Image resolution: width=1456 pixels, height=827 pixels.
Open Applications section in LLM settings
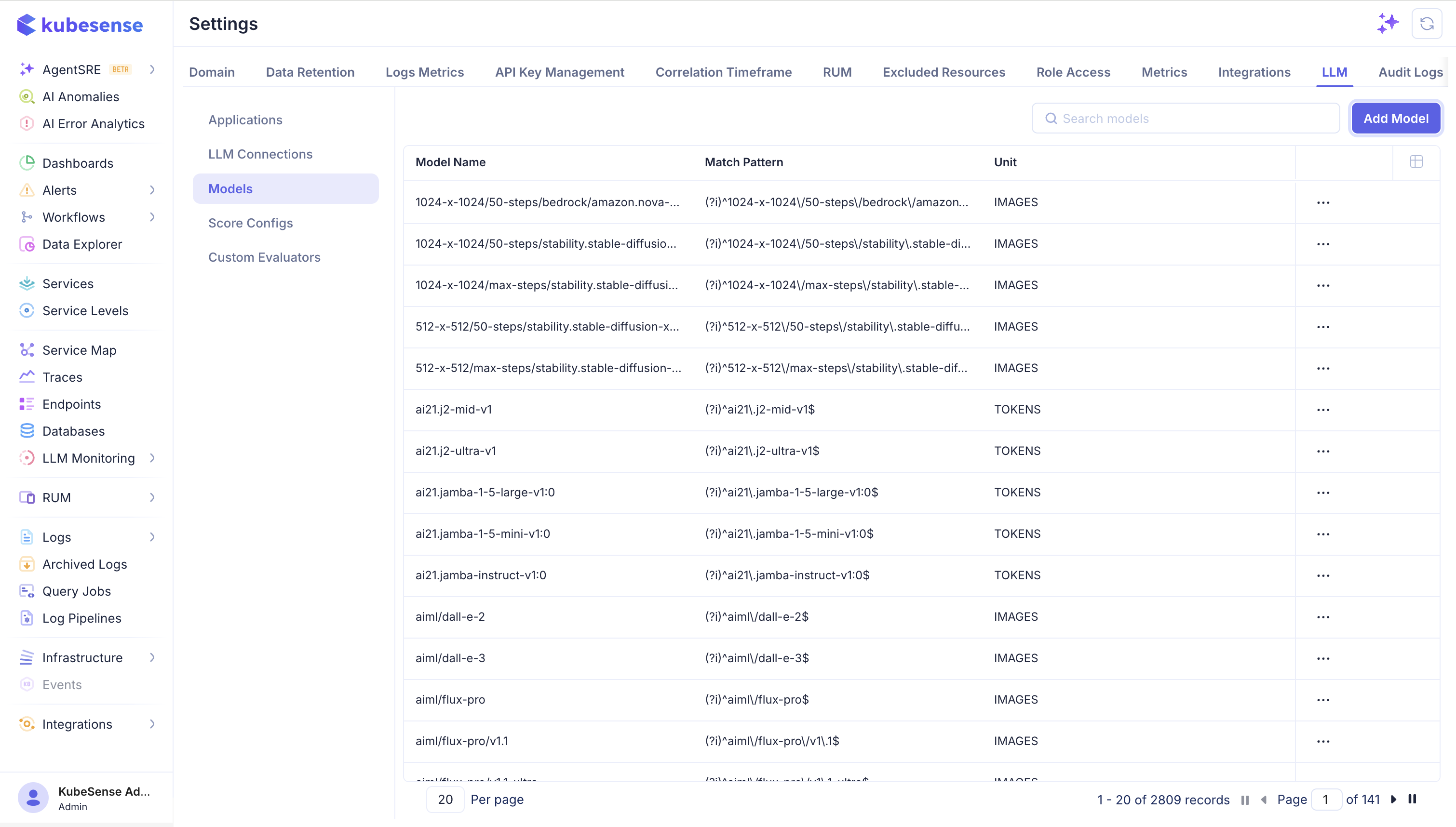245,120
